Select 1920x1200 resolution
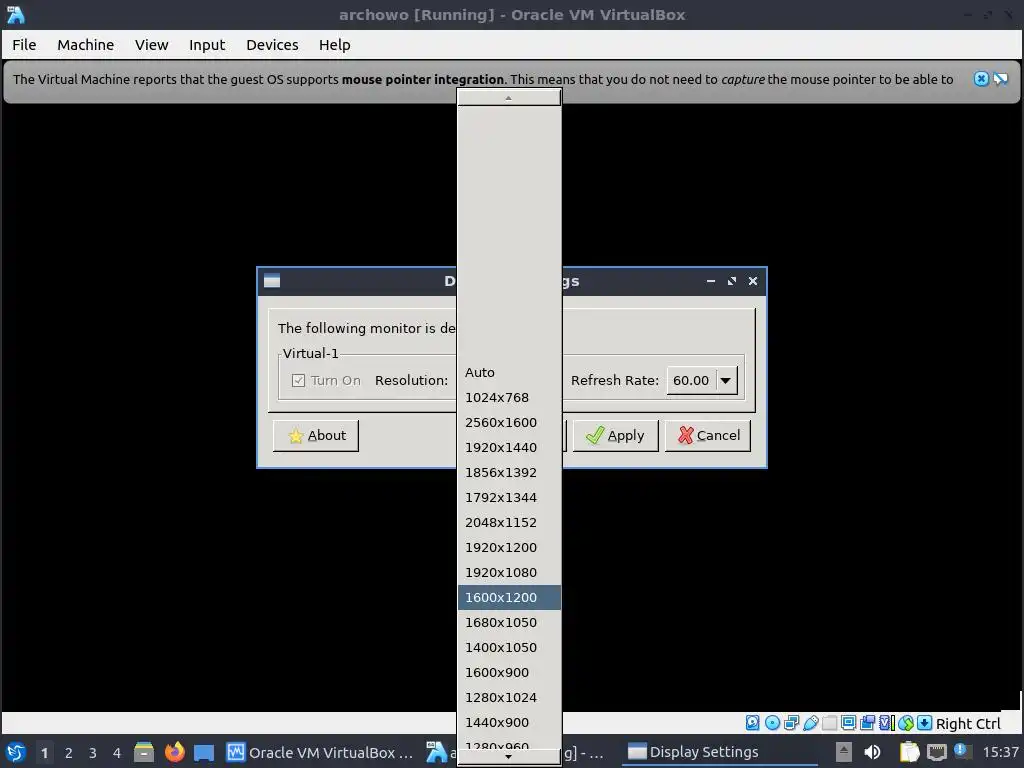This screenshot has height=768, width=1024. (509, 547)
